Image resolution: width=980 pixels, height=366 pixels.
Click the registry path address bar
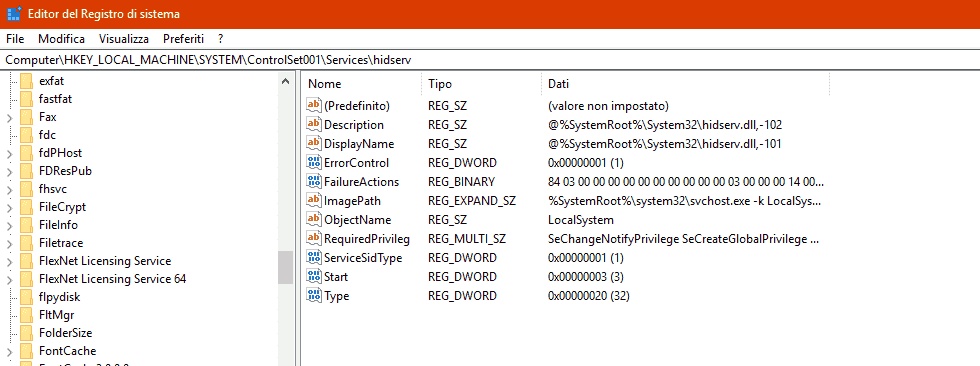[x=490, y=60]
